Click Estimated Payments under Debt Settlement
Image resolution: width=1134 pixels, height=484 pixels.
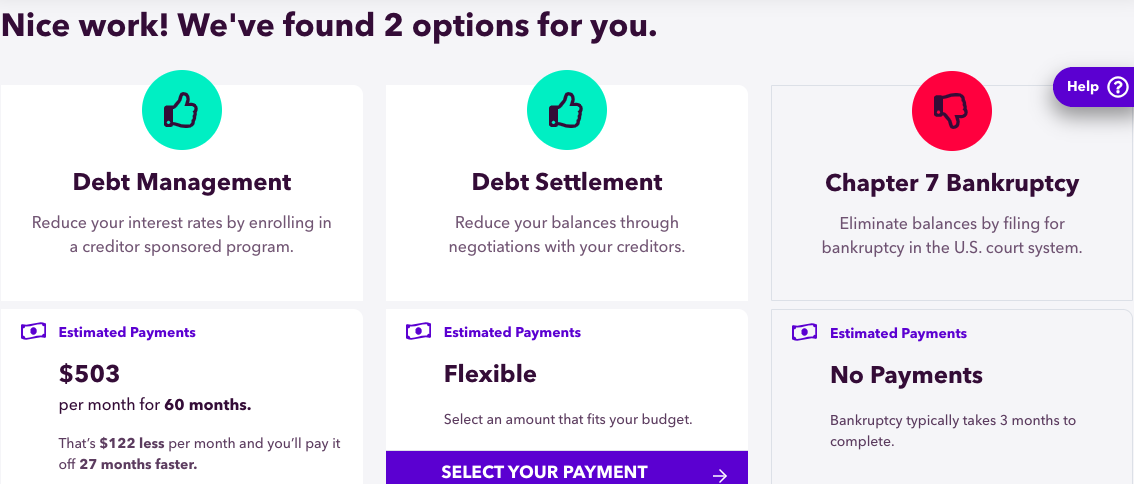(x=512, y=333)
